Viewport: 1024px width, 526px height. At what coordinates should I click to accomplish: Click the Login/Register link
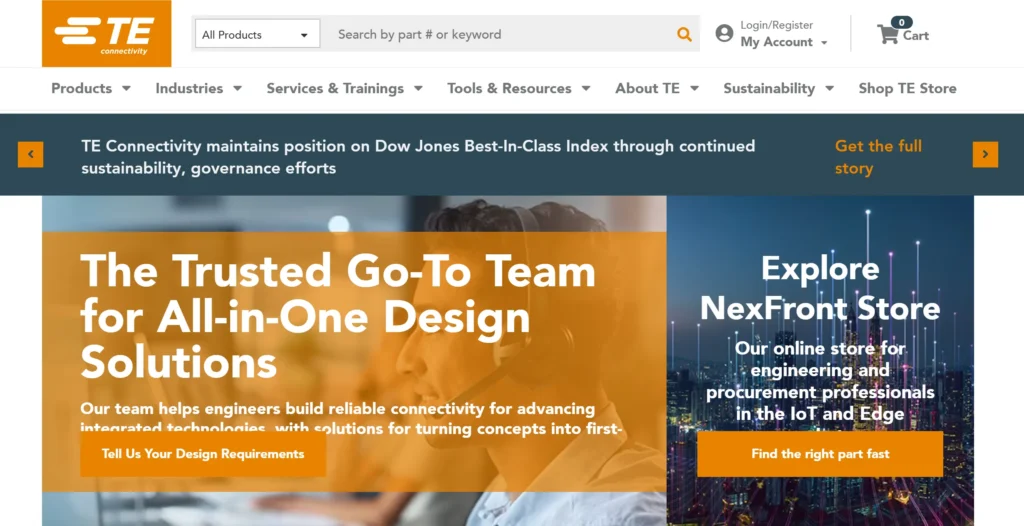tap(776, 25)
